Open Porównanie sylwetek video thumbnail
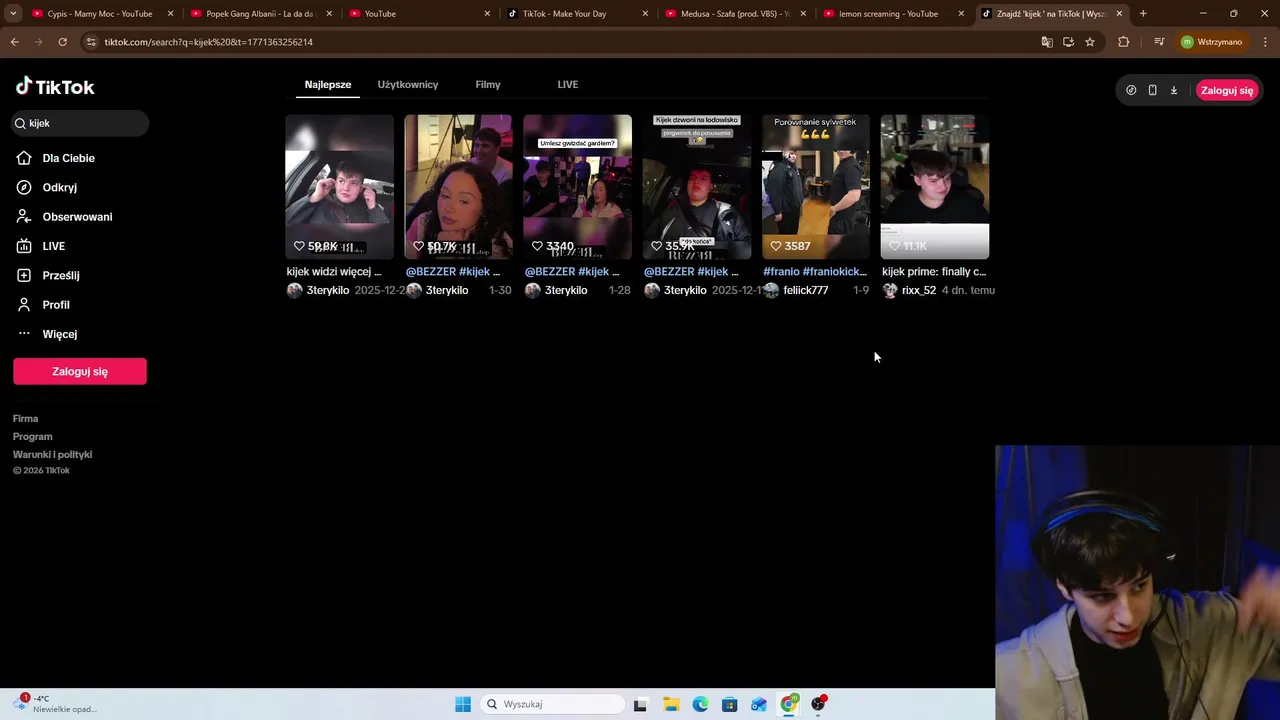 click(x=816, y=187)
